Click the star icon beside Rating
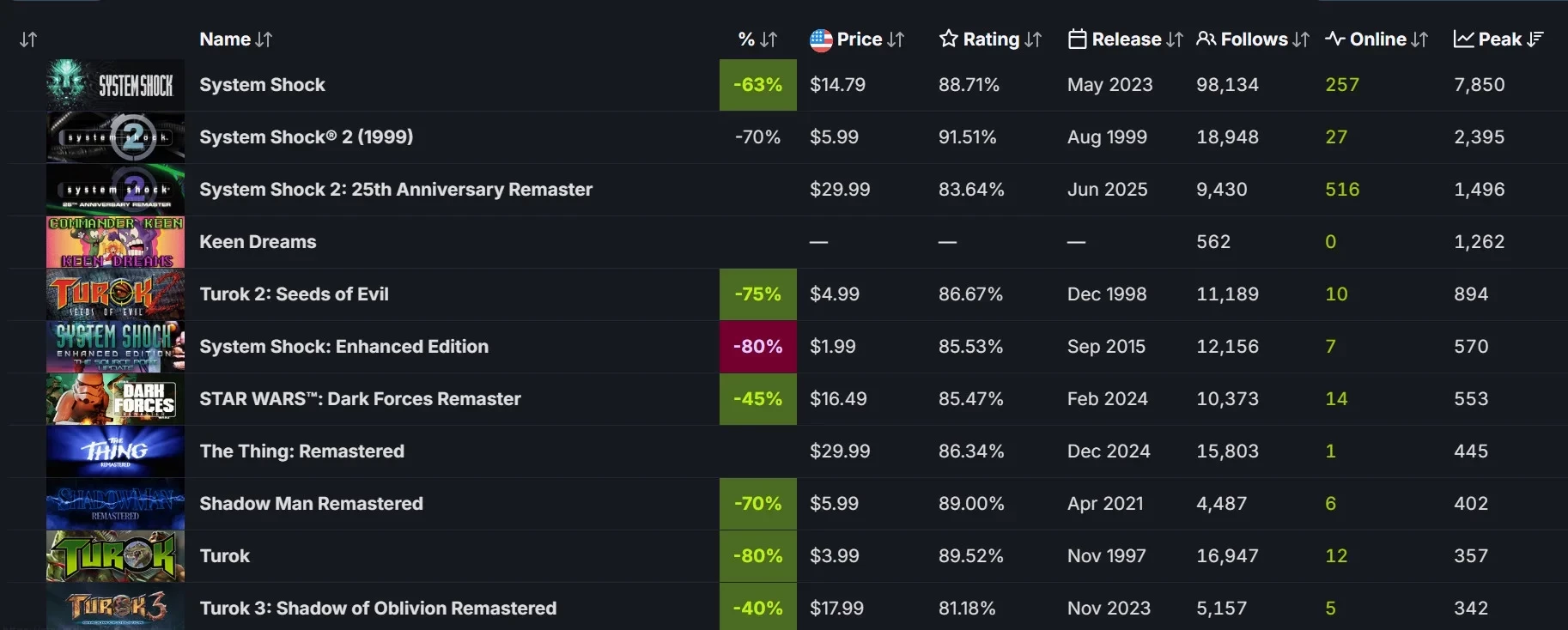 coord(948,39)
